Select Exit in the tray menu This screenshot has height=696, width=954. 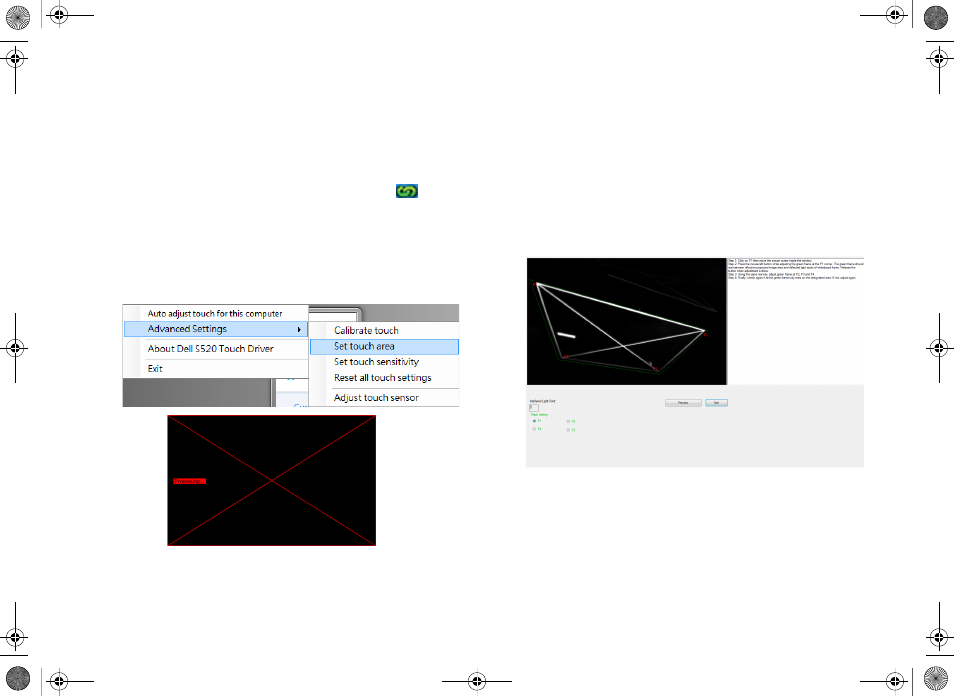[x=155, y=368]
